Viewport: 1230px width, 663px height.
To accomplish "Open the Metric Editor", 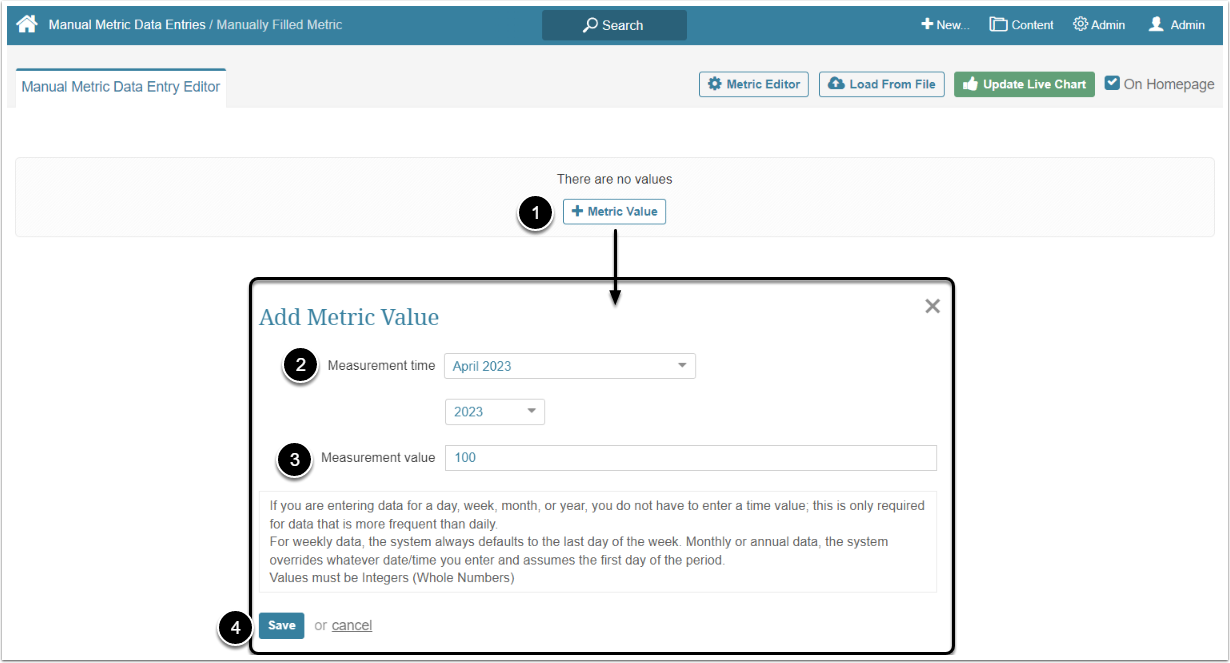I will [x=754, y=84].
